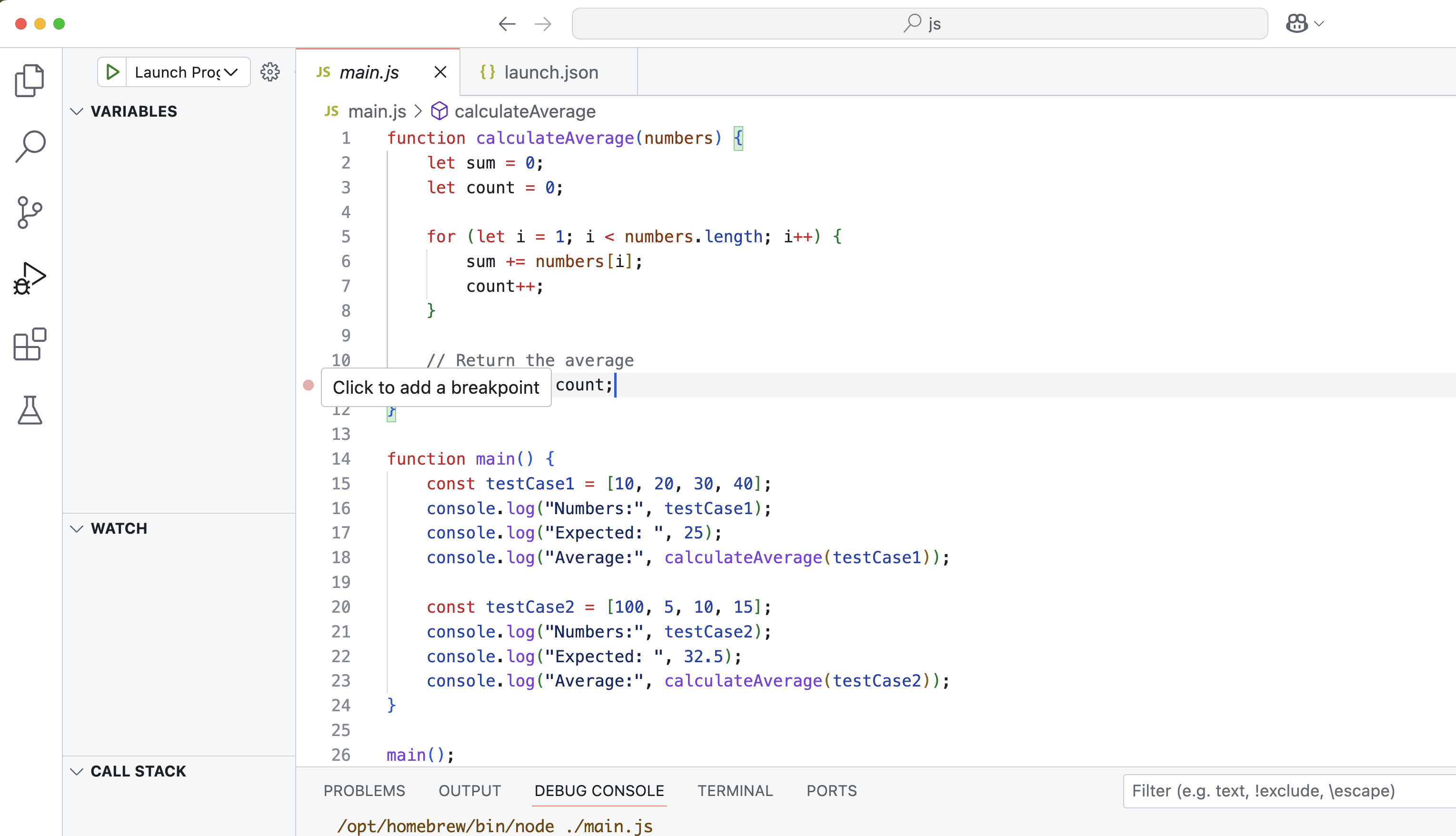Start debugging with the green play button
1456x836 pixels.
[x=112, y=72]
